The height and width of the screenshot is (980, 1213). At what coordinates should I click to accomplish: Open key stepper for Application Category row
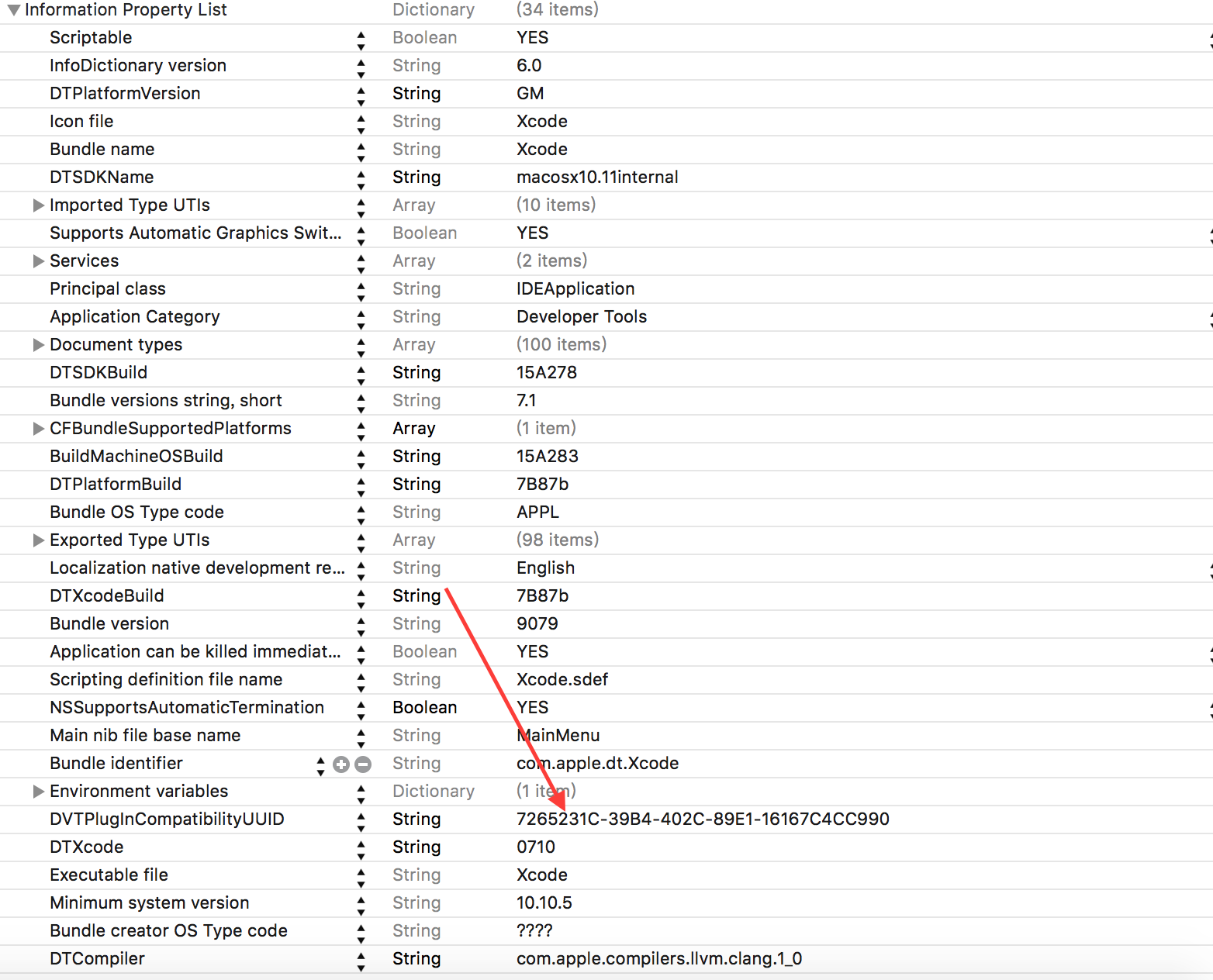tap(361, 319)
